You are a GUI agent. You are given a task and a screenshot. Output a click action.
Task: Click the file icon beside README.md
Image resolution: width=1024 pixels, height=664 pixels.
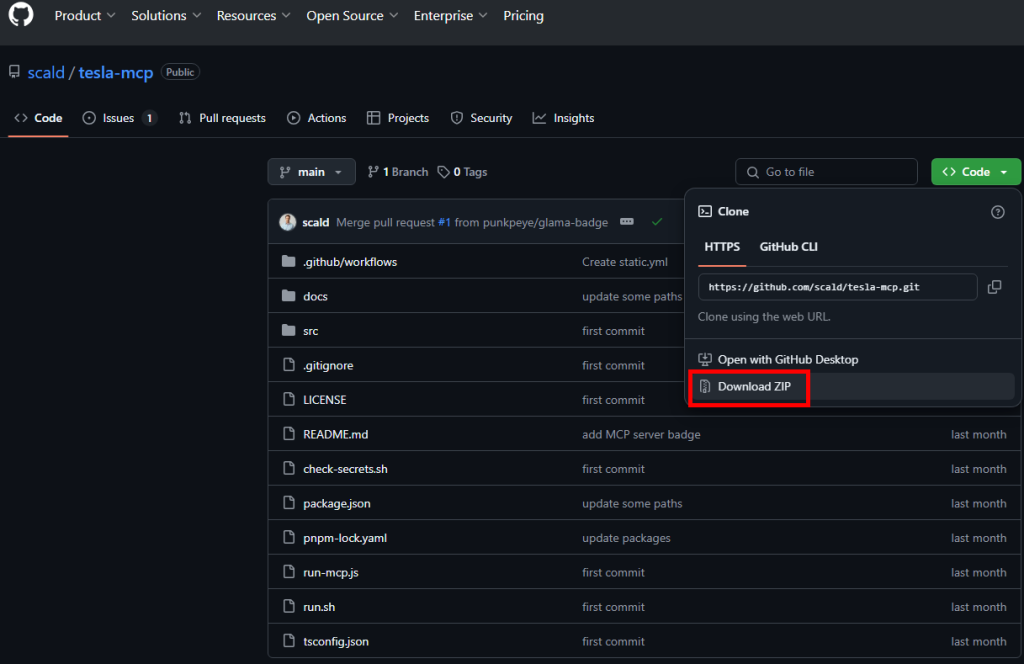289,434
